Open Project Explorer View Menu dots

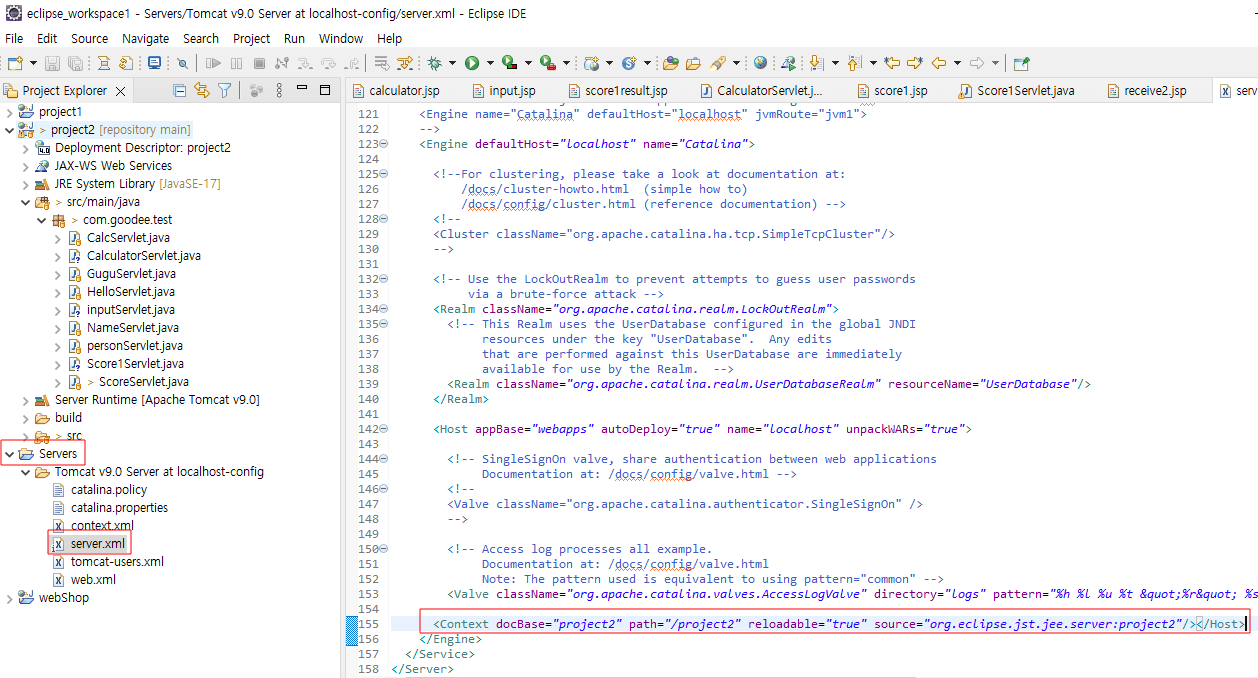pyautogui.click(x=279, y=91)
